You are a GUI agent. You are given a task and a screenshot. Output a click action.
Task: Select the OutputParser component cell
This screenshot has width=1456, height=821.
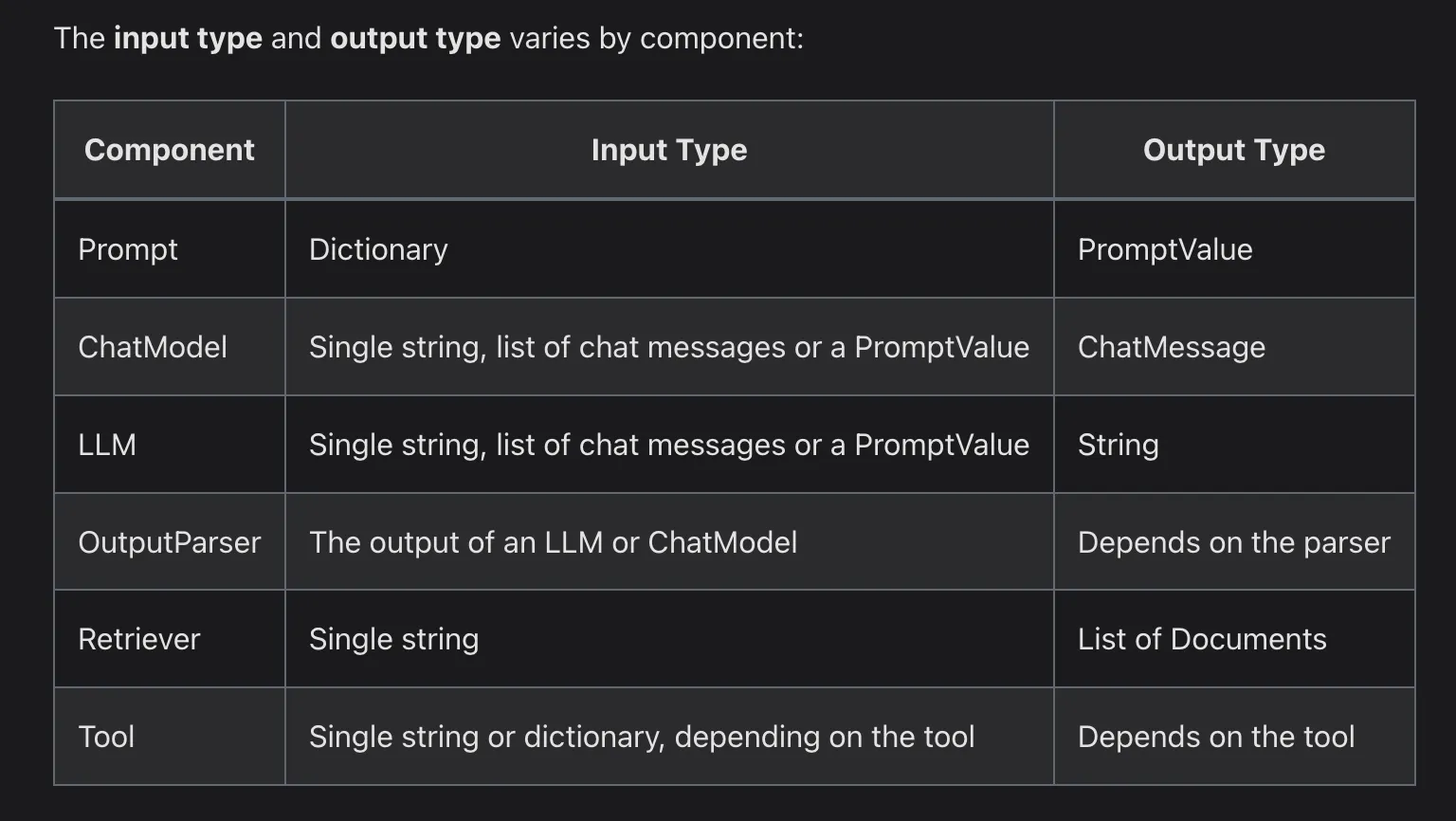(x=169, y=542)
